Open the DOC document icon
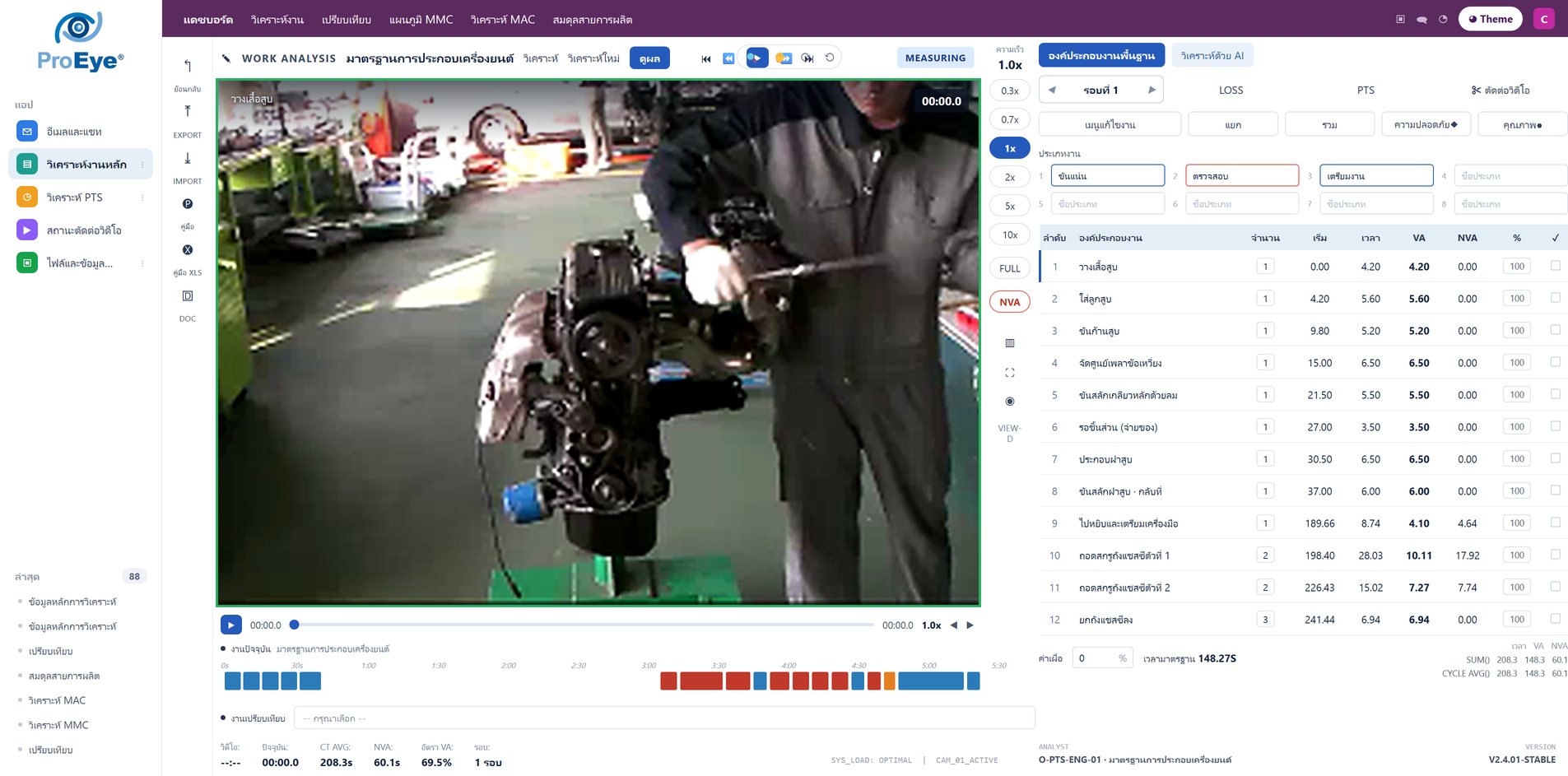This screenshot has height=776, width=1568. click(187, 296)
